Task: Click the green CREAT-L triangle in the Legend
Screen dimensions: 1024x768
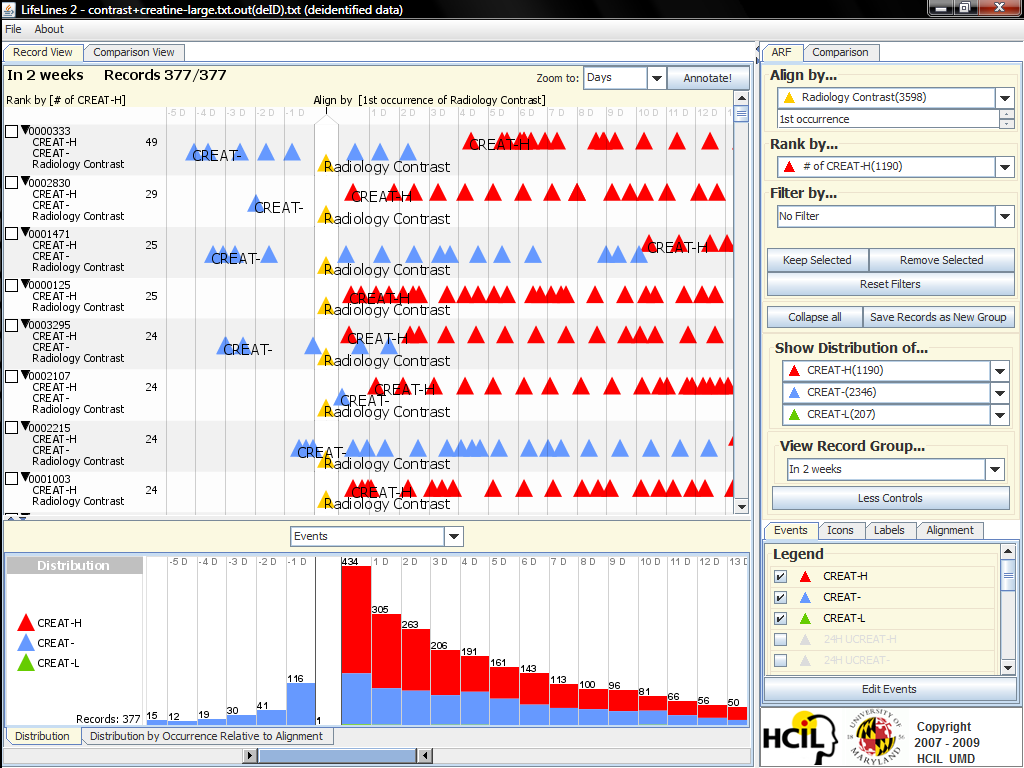Action: [x=805, y=619]
